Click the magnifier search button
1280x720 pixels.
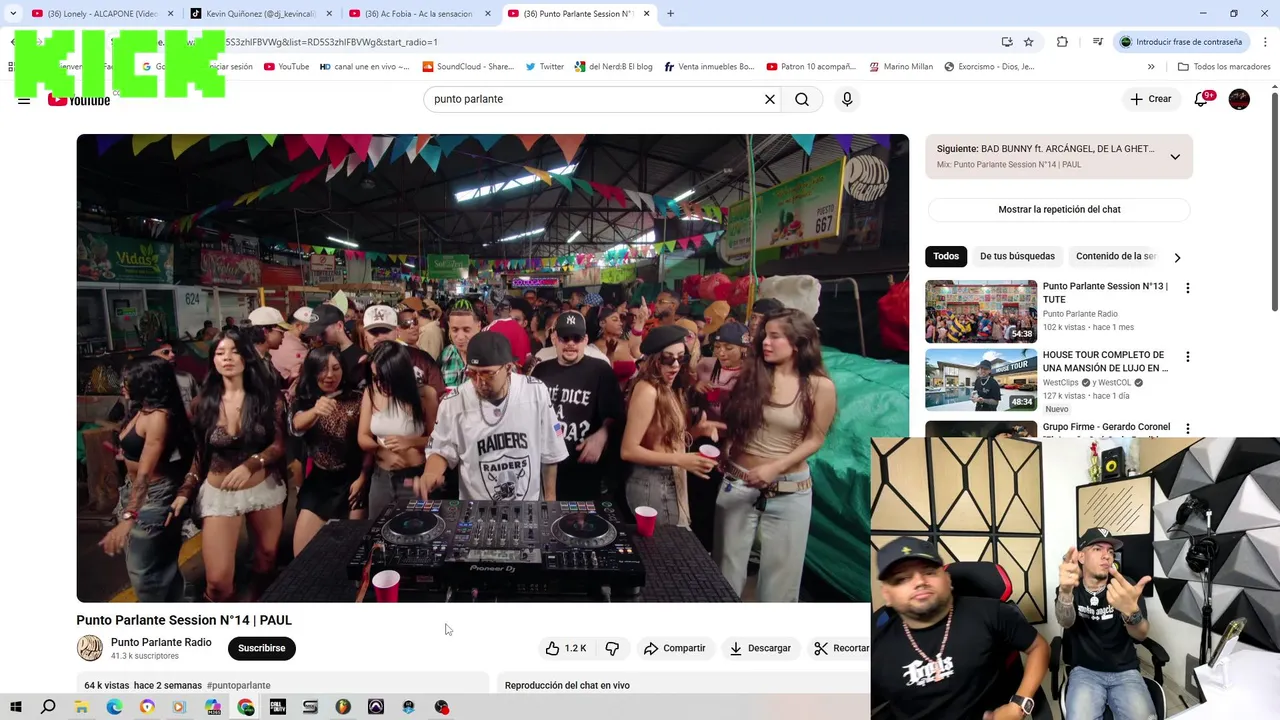(x=802, y=99)
